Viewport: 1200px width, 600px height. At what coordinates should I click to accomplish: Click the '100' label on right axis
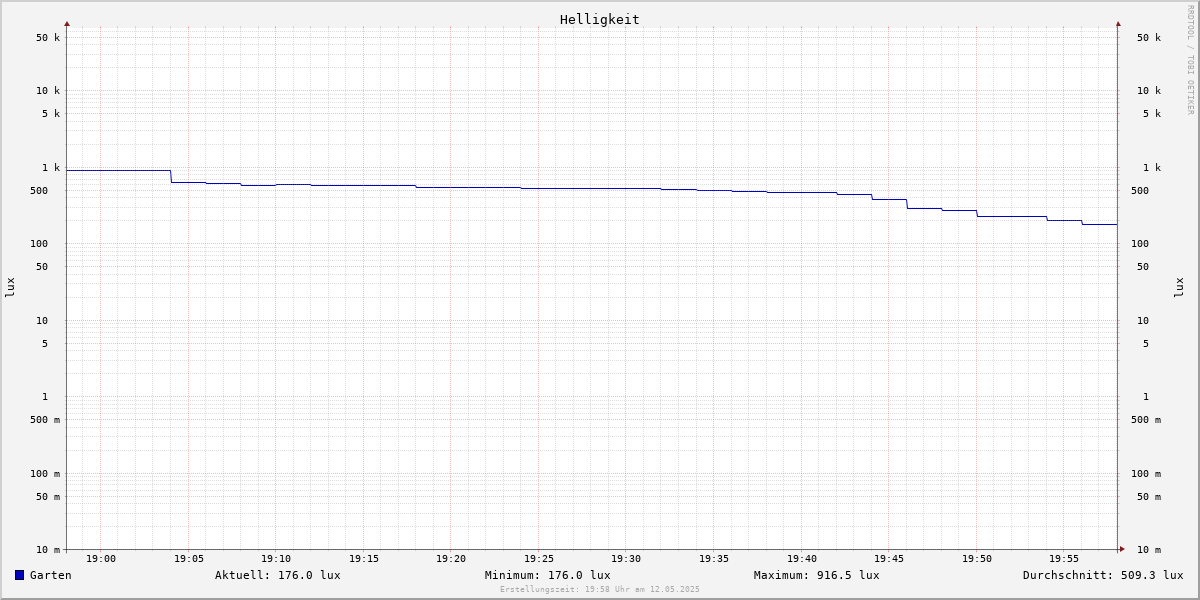pos(1140,244)
